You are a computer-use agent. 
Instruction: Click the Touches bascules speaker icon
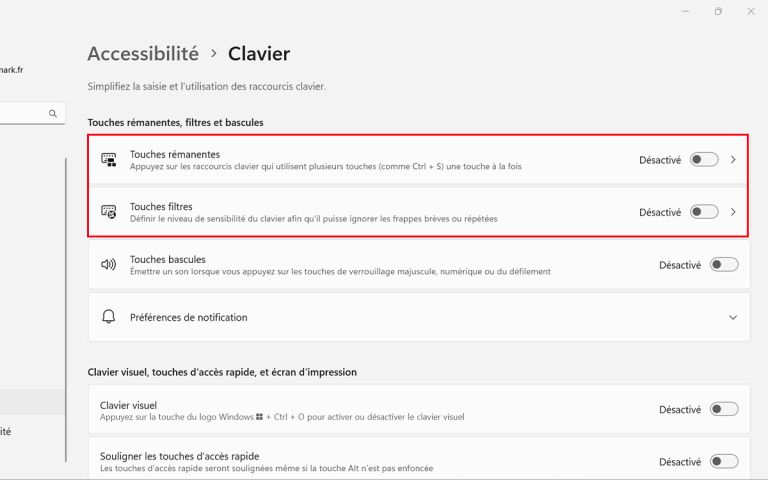[x=108, y=264]
